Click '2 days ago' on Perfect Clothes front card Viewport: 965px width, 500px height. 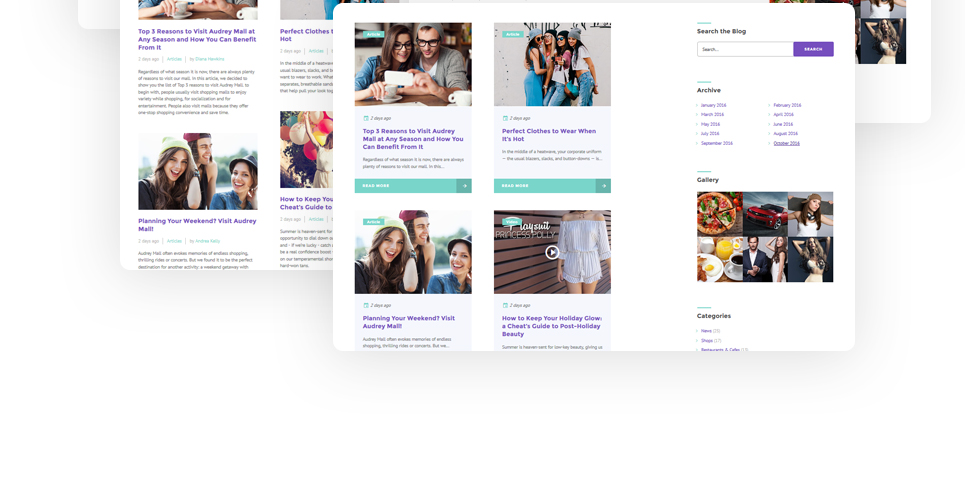pos(520,118)
